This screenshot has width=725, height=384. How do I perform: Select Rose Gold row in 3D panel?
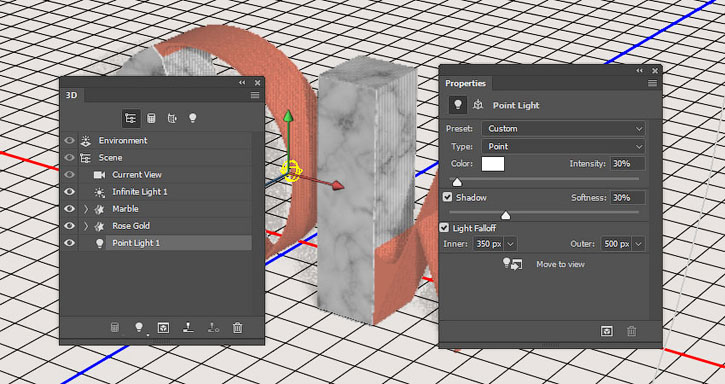165,226
